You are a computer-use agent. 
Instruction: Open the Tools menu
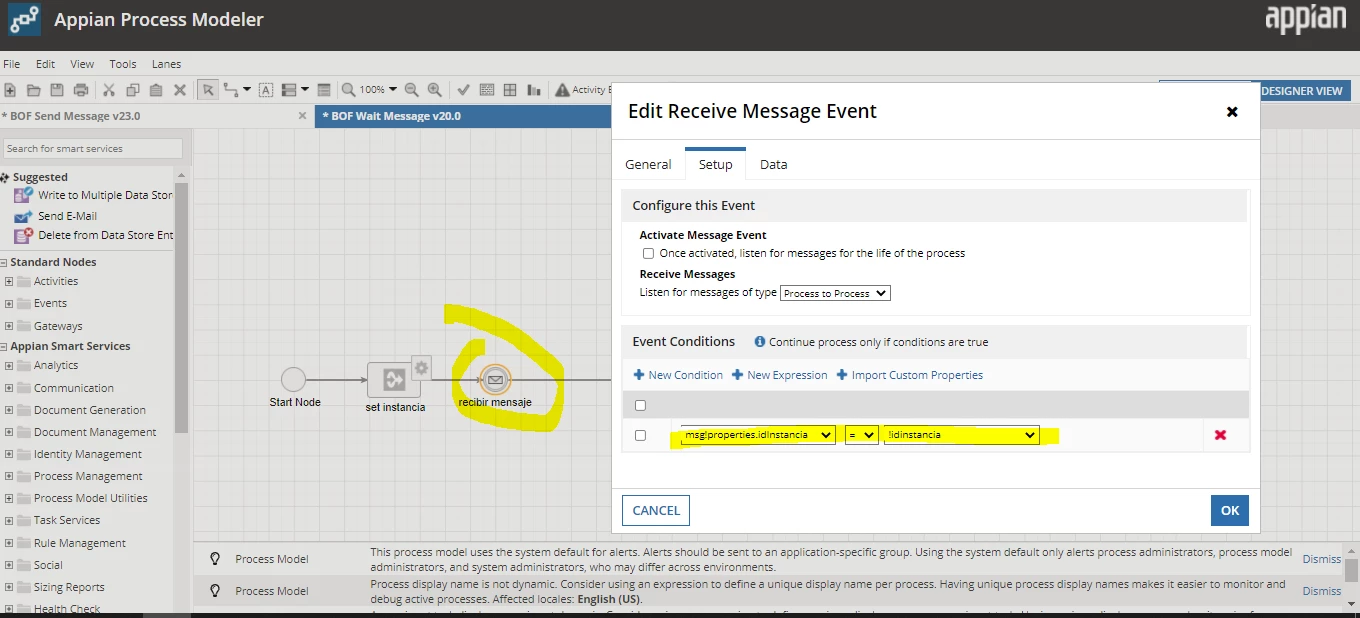[x=123, y=64]
